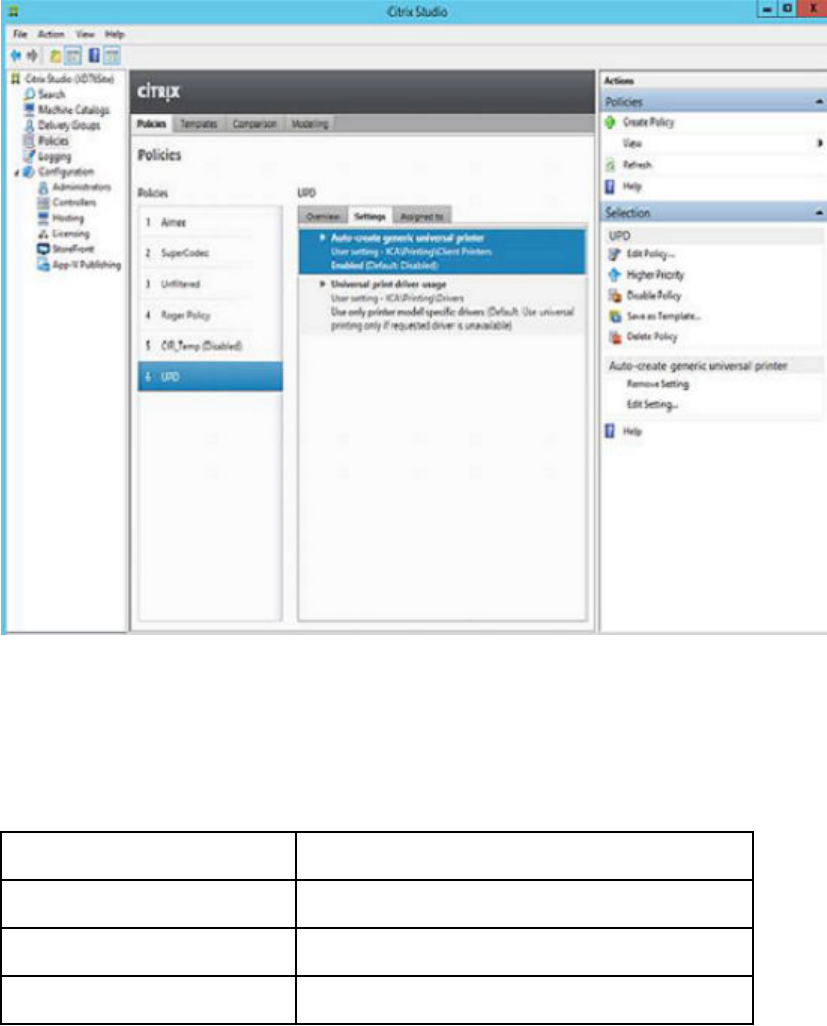The height and width of the screenshot is (1026, 827).
Task: Select the Policies tree node
Action: click(x=53, y=141)
